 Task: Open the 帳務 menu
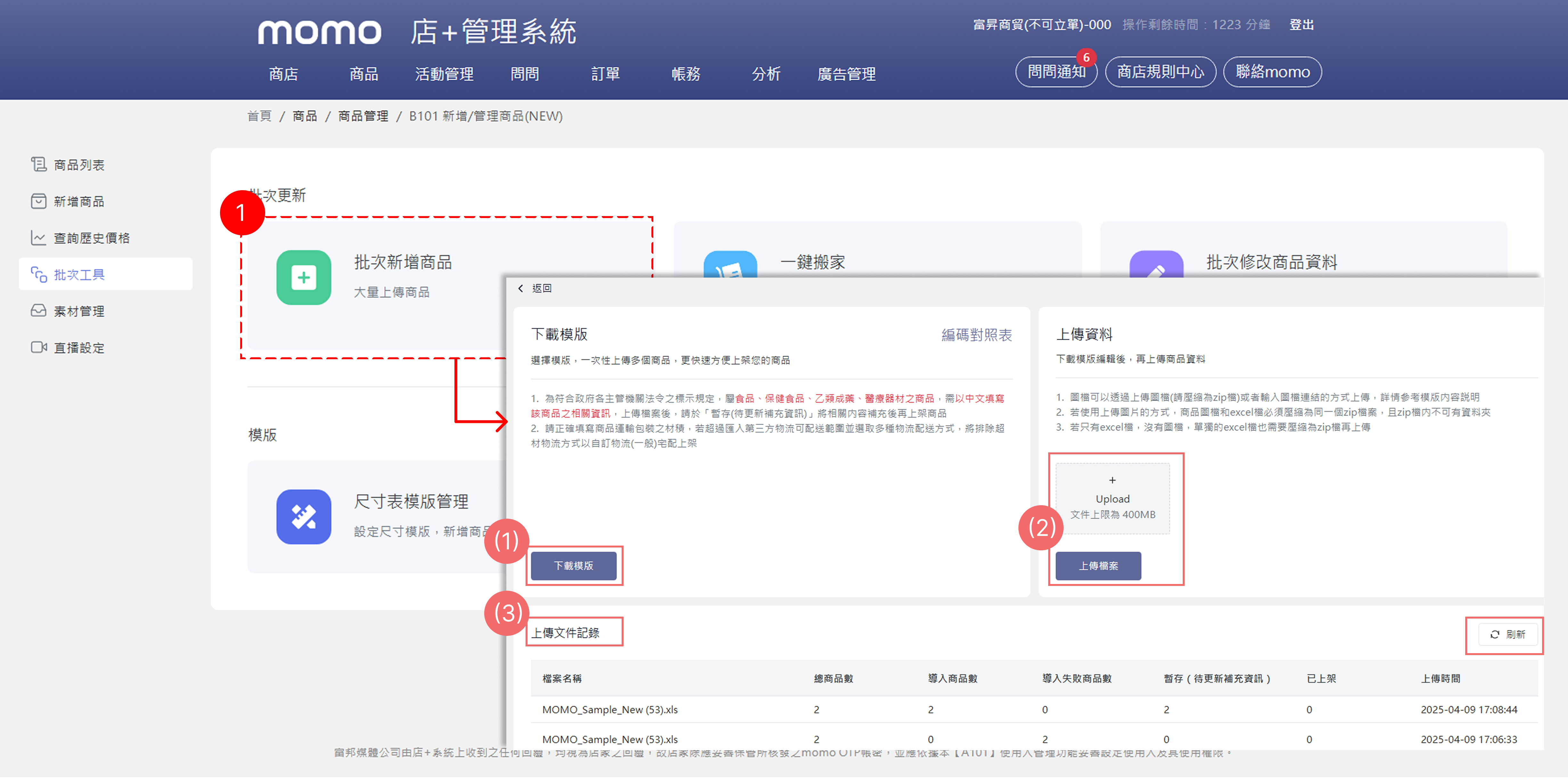pyautogui.click(x=686, y=74)
